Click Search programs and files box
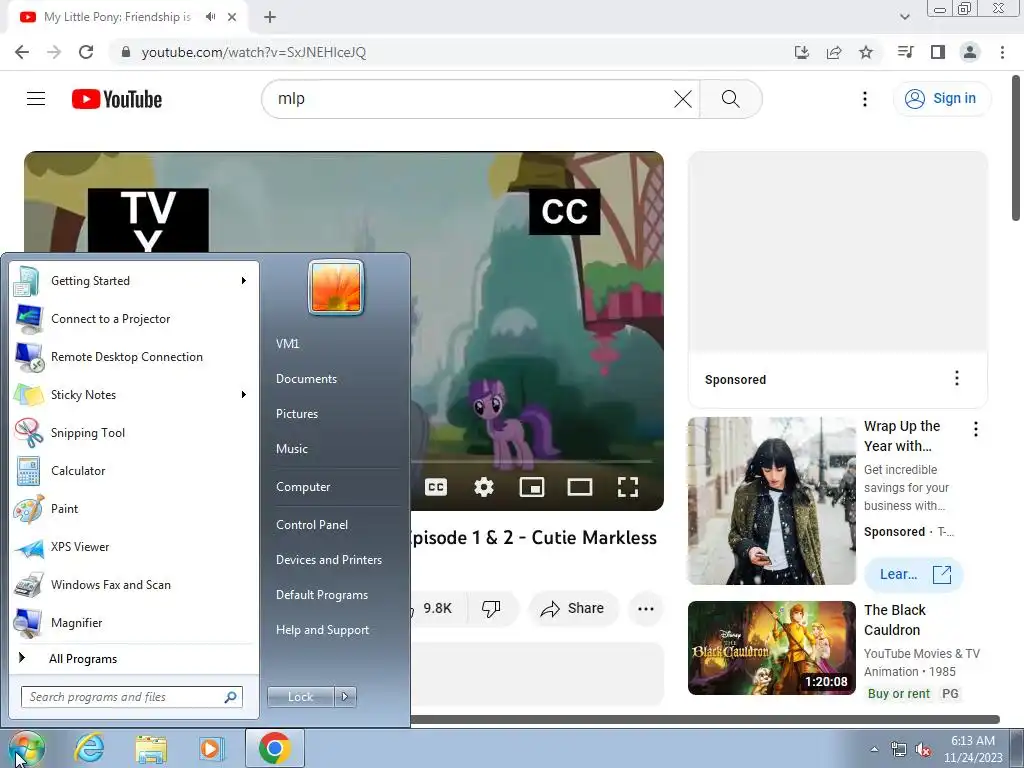Image resolution: width=1024 pixels, height=768 pixels. point(131,697)
